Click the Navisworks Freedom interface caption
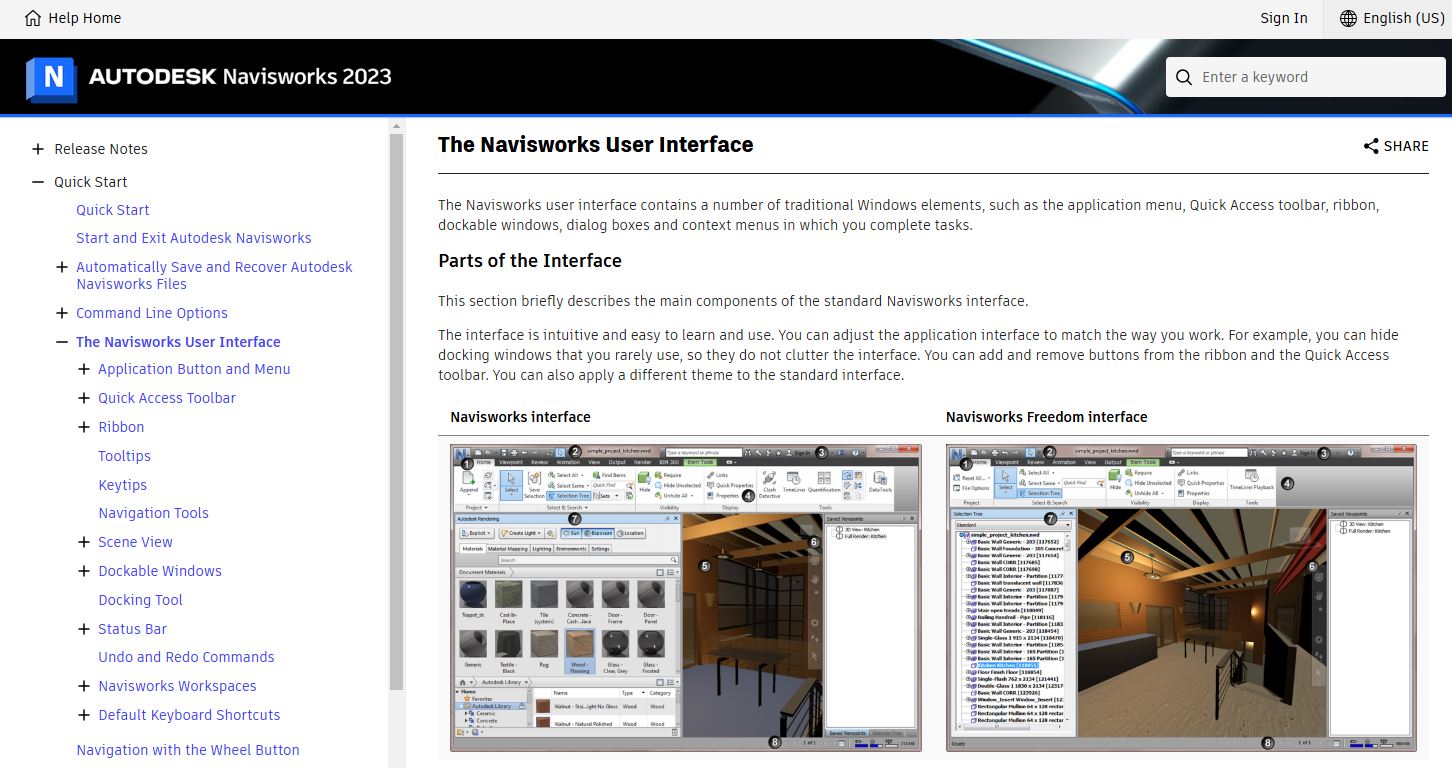Screen dimensions: 1452x768 pos(1047,417)
